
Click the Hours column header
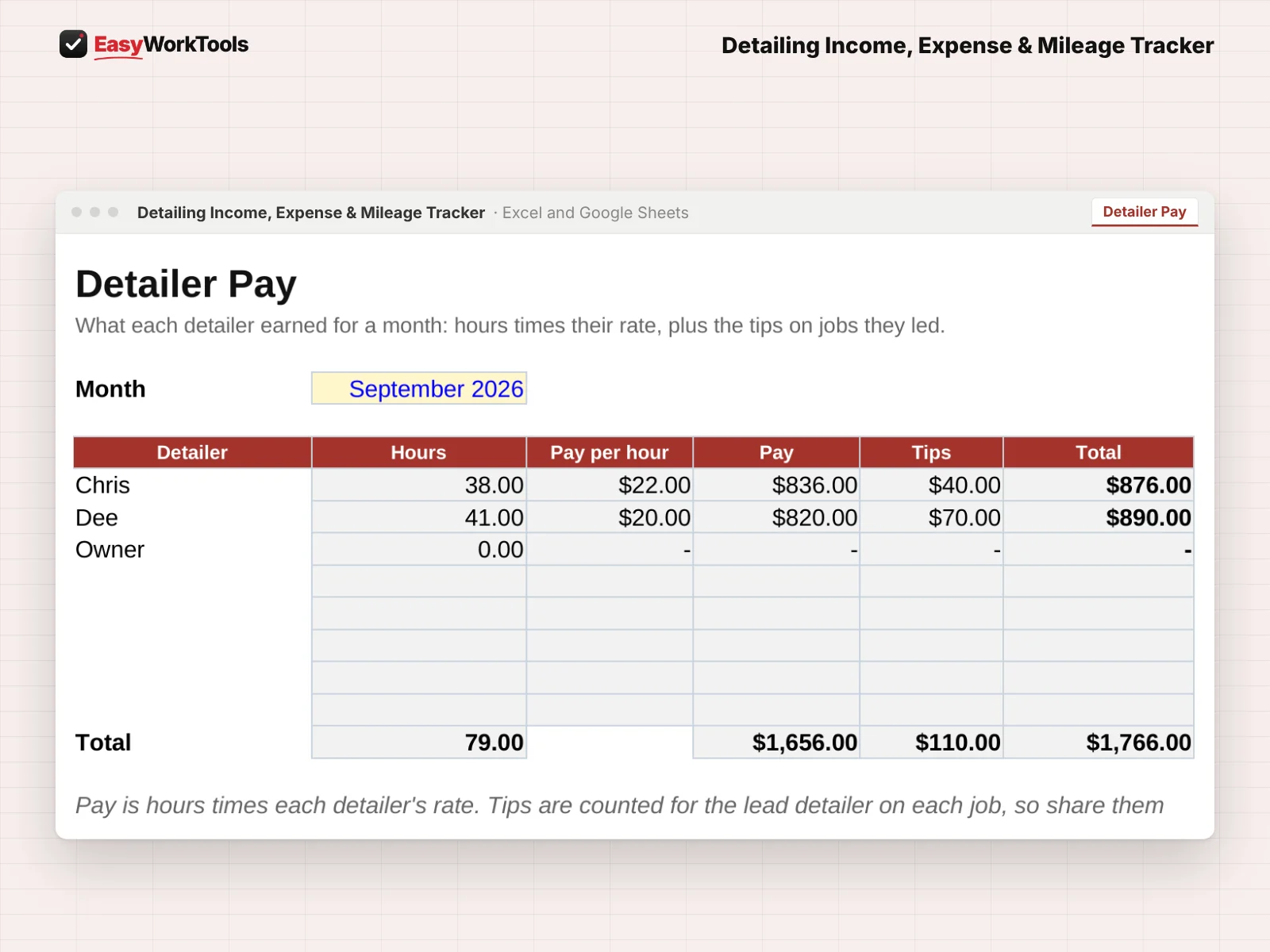pyautogui.click(x=419, y=452)
